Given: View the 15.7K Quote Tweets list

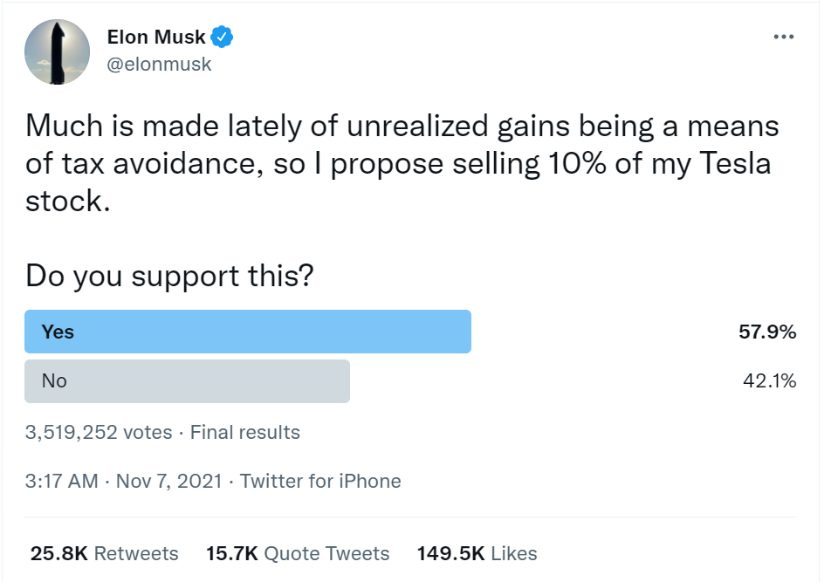Looking at the screenshot, I should point(297,553).
